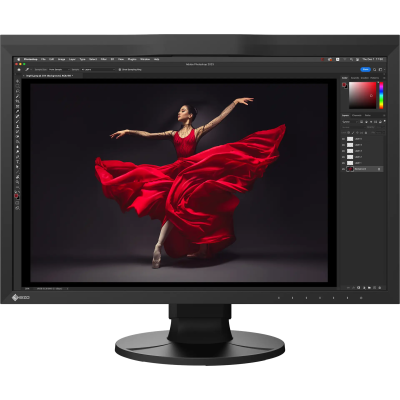Open the Layer menu
Viewport: 400px width, 400px height.
(72, 59)
